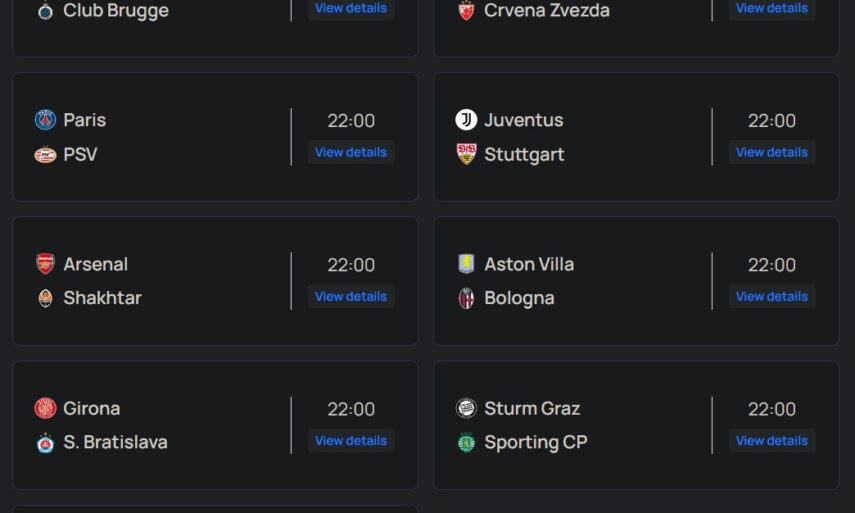Screen dimensions: 855x513
Task: Select the Club Brugge team name
Action: (116, 11)
